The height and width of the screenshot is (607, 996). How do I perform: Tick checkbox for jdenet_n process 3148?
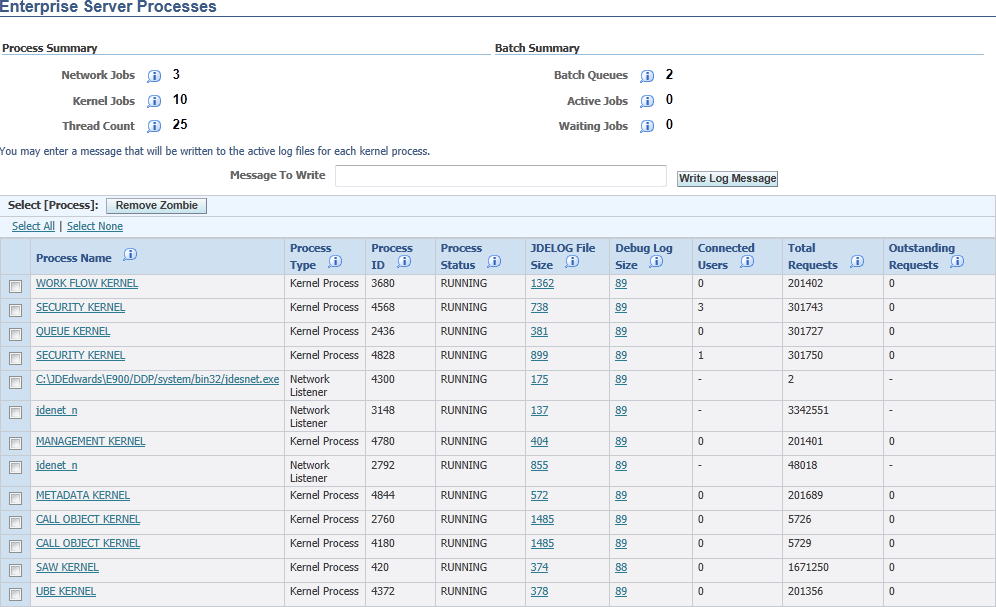click(15, 413)
